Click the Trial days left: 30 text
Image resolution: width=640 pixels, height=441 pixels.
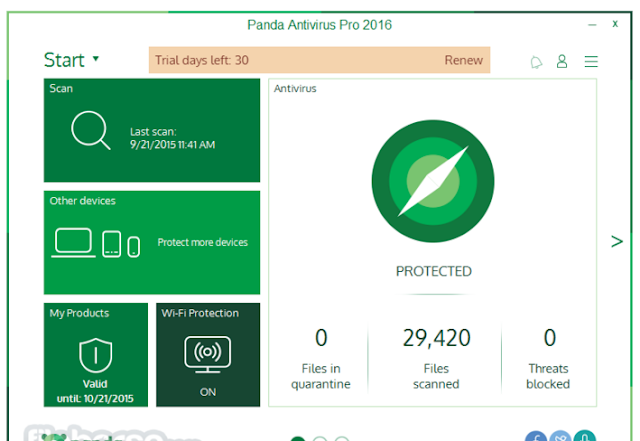point(202,60)
